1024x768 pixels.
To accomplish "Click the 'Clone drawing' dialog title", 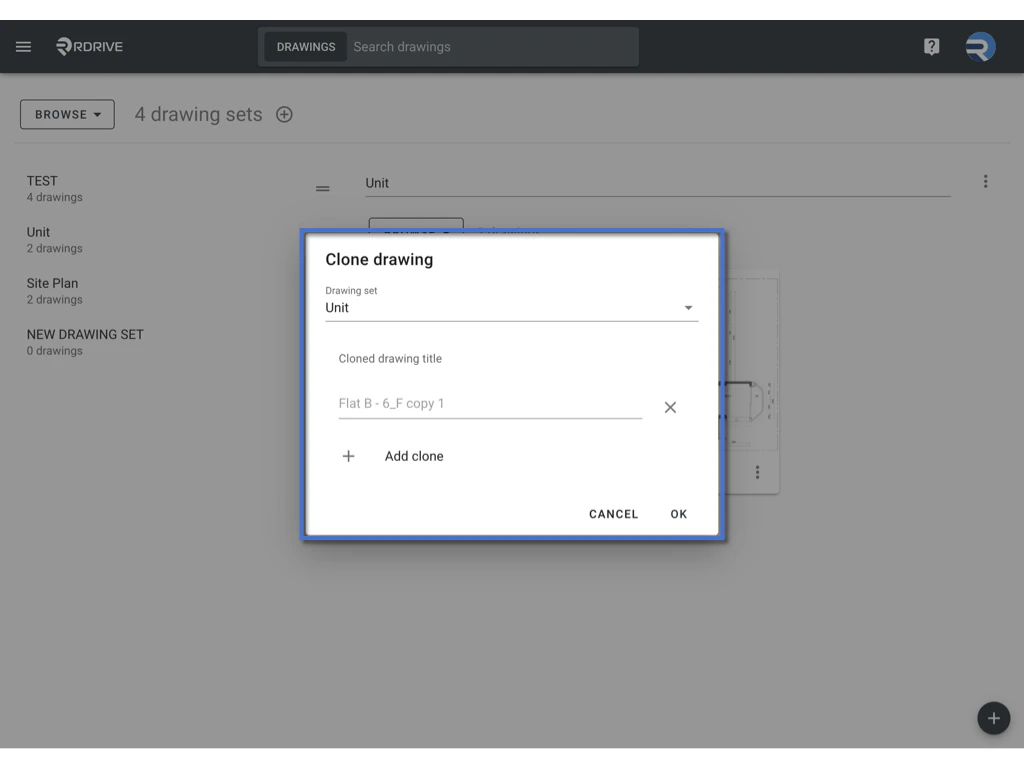I will 379,259.
